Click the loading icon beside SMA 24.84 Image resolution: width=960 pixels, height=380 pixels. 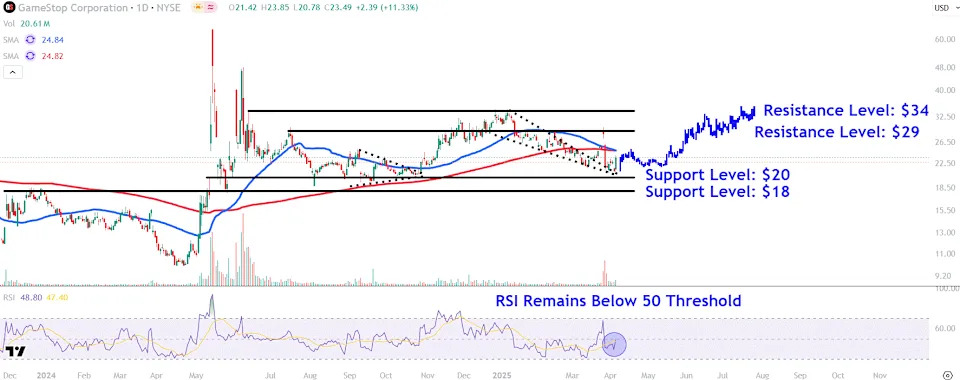(x=29, y=40)
